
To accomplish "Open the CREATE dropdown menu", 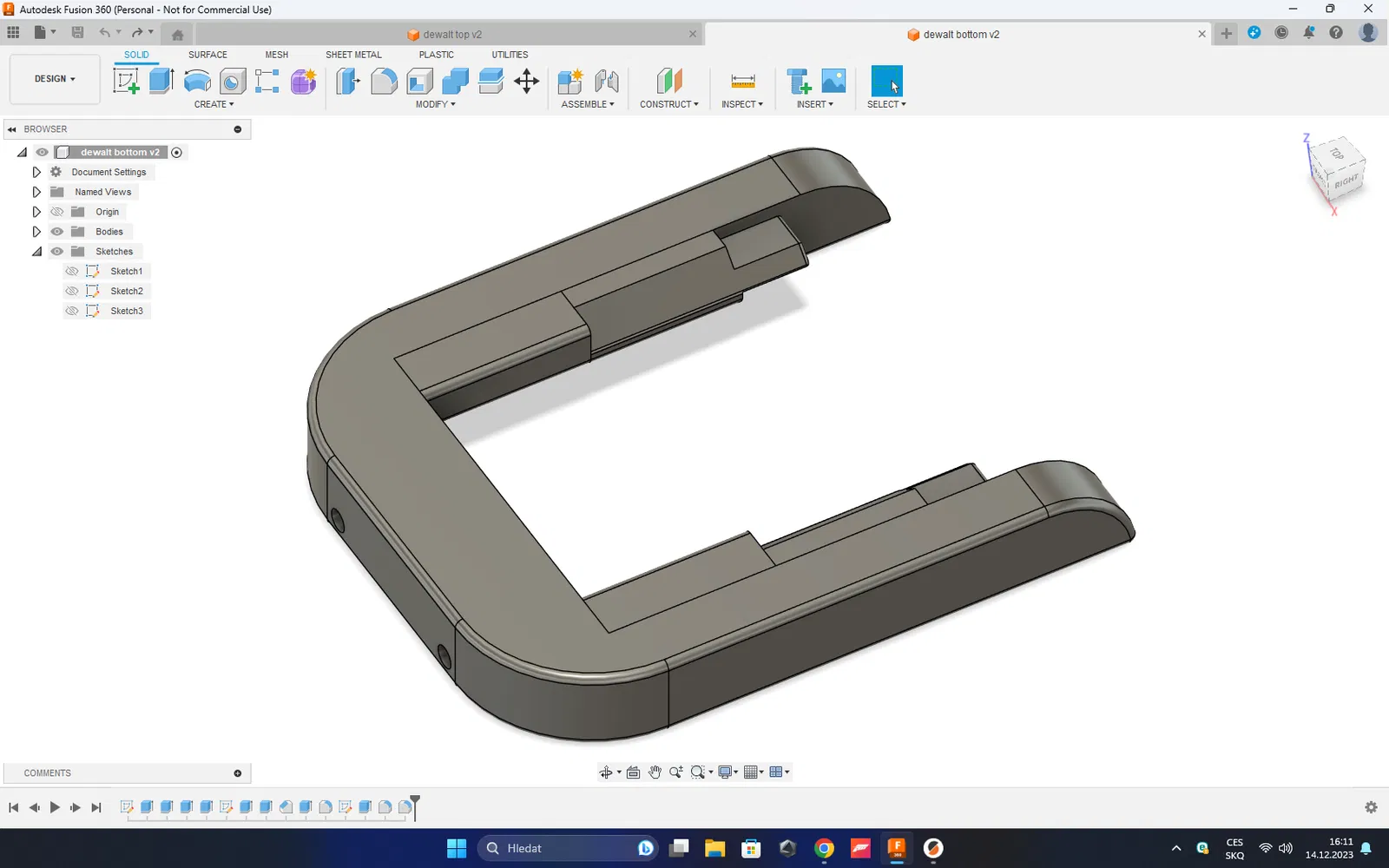I will click(214, 104).
